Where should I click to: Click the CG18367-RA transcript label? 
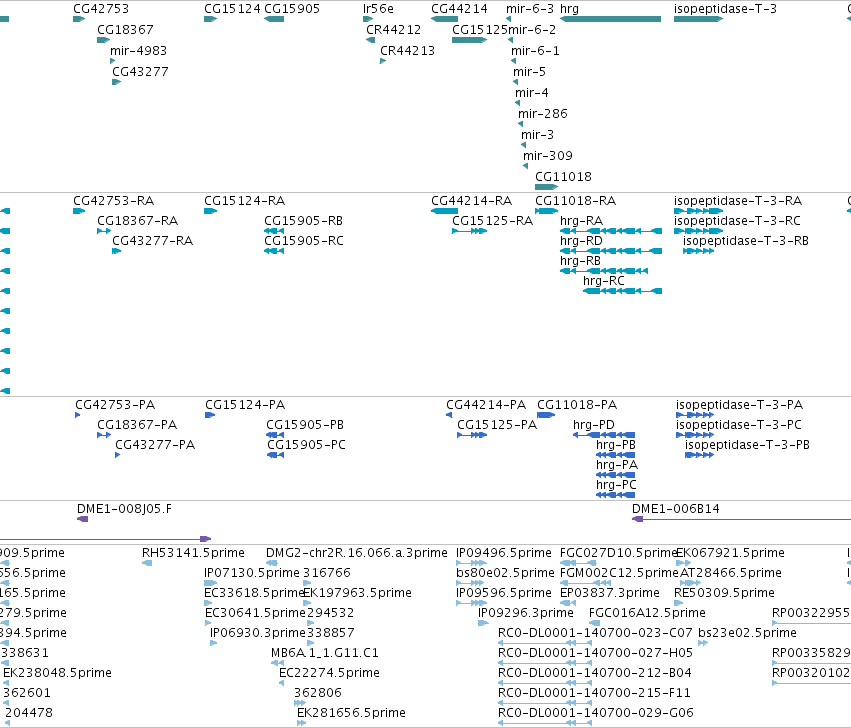tap(137, 221)
